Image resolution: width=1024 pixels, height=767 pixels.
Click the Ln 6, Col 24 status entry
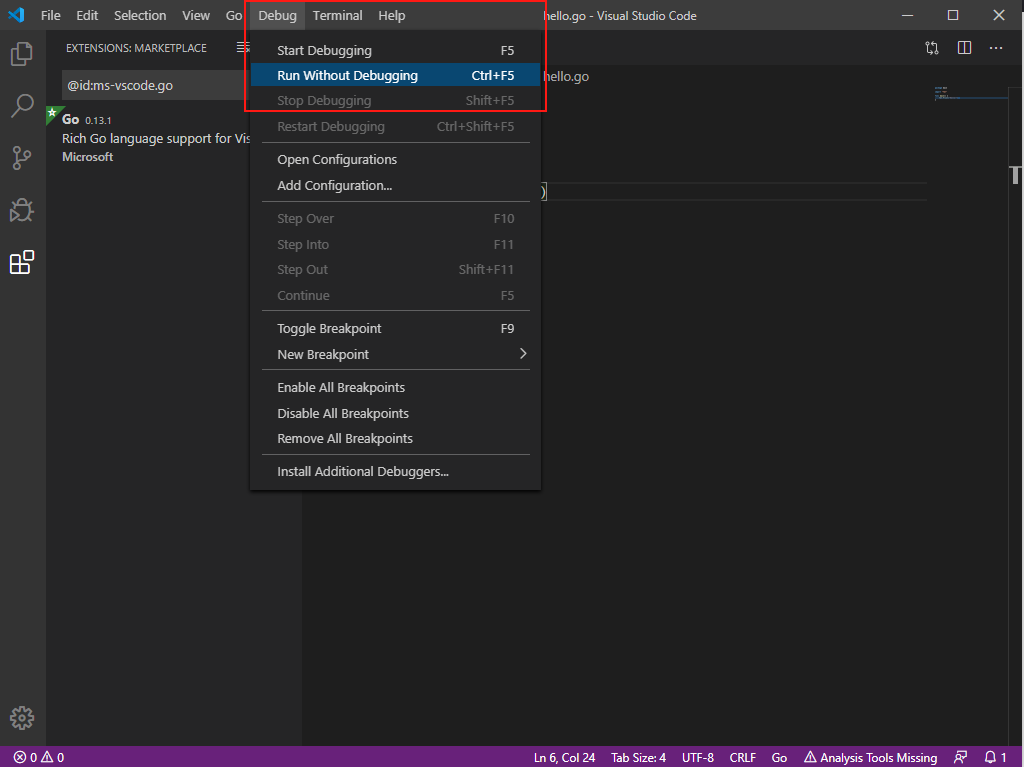564,757
